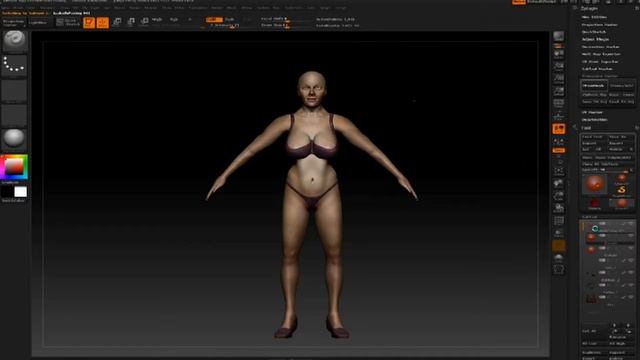Toggle Edit mode orange button
640x360 pixels.
click(89, 22)
